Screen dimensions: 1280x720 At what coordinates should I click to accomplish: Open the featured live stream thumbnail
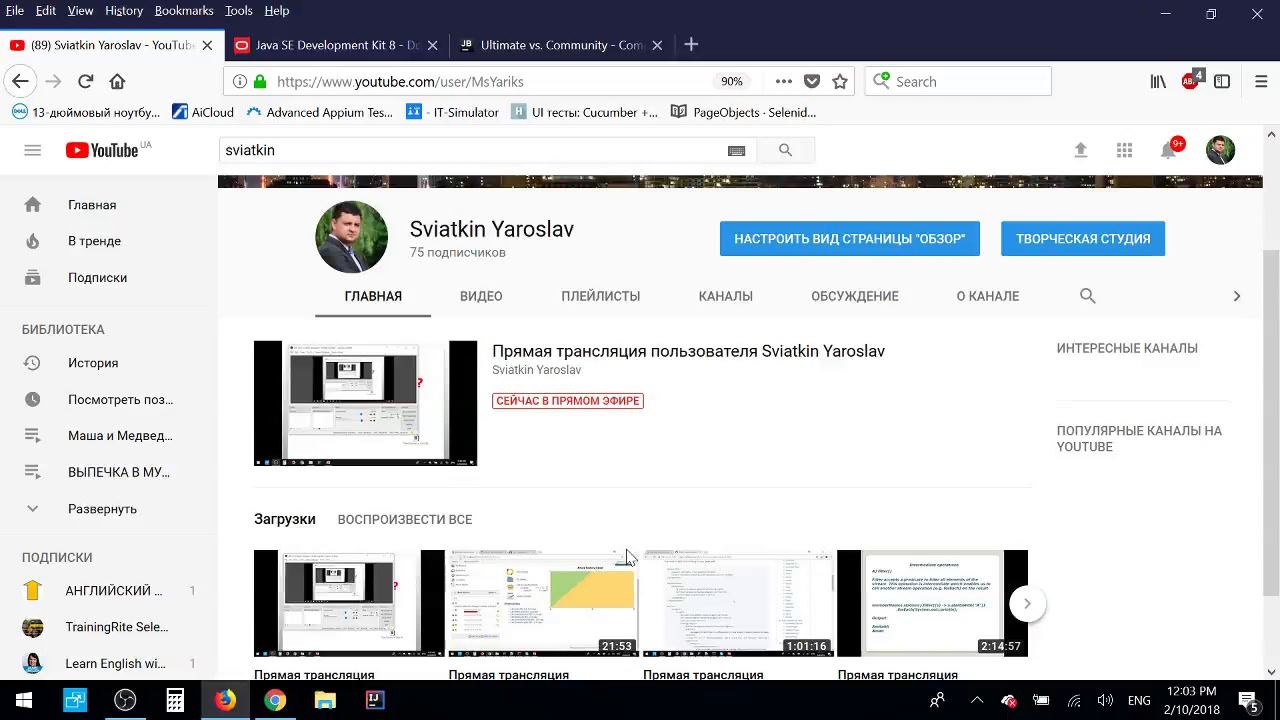point(365,403)
